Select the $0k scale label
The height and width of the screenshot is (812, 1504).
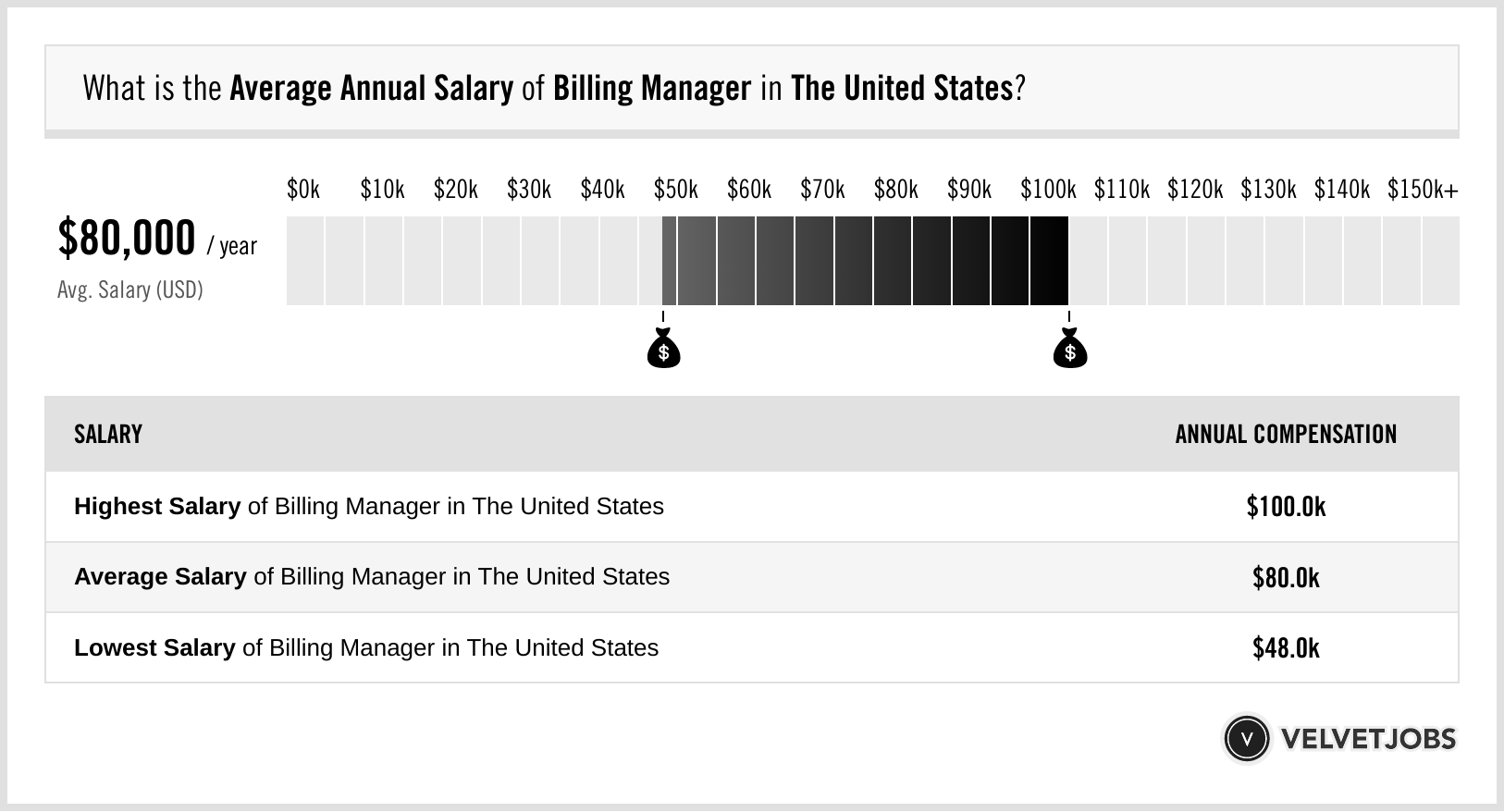[303, 190]
